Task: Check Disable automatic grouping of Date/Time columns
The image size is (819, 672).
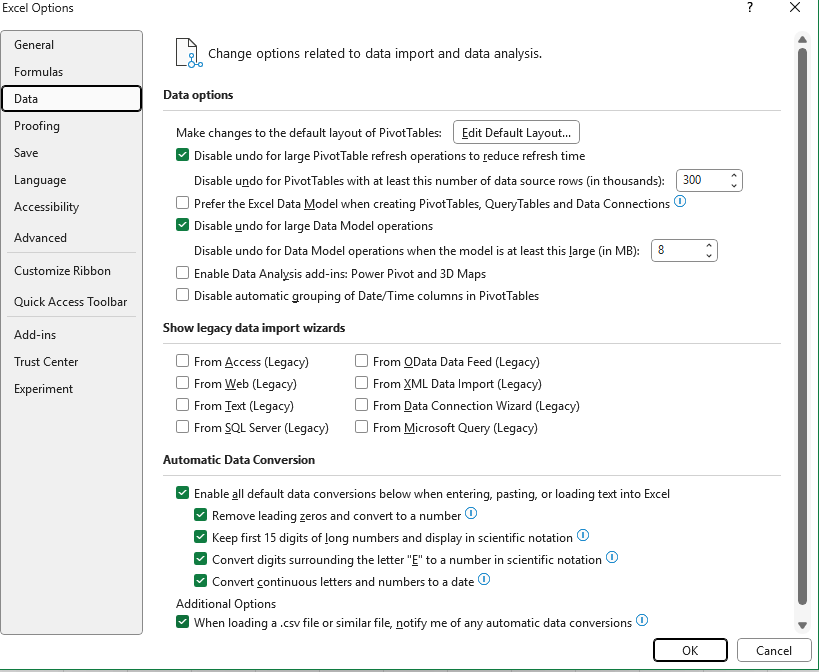Action: point(182,295)
